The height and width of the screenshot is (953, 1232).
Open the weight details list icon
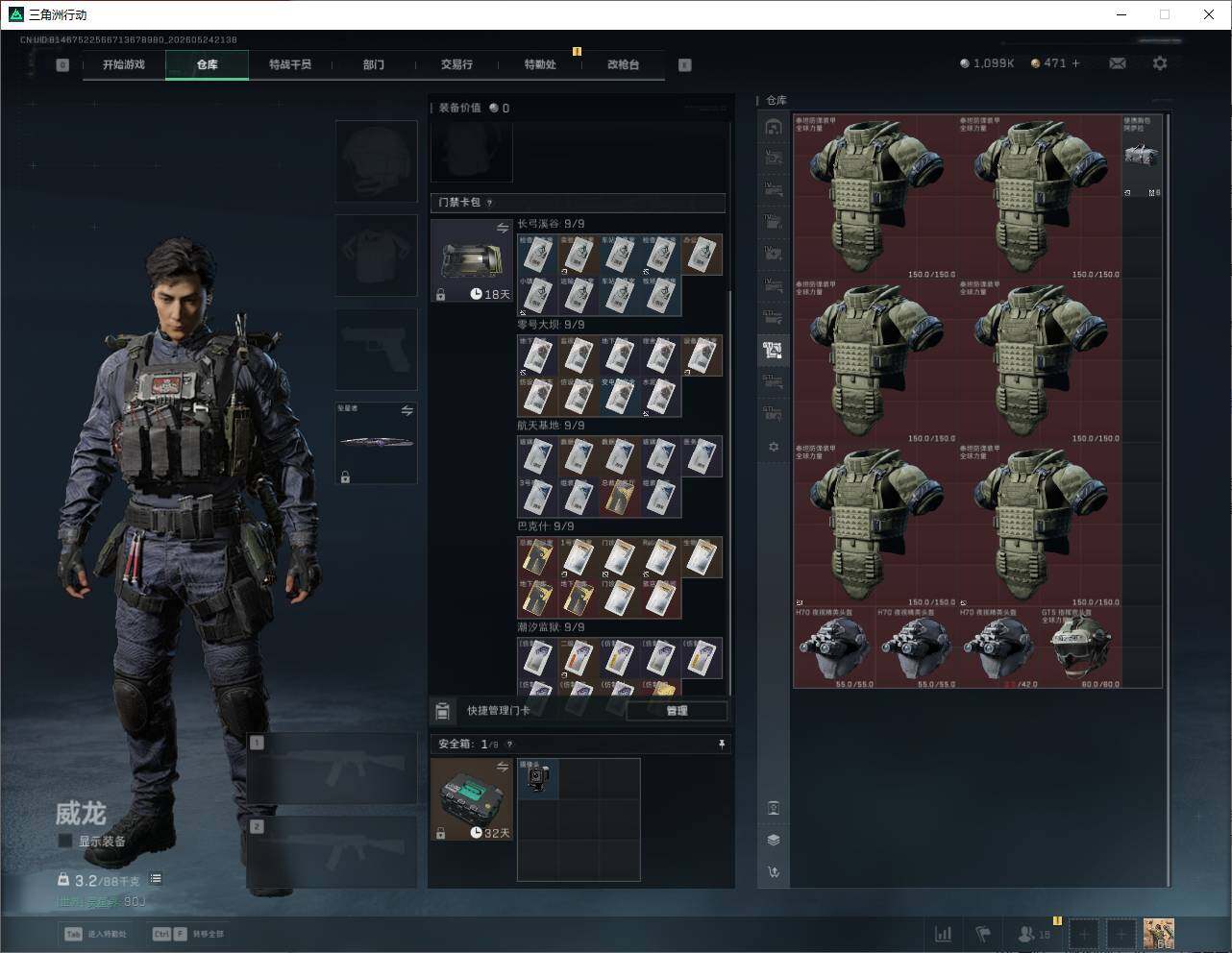point(156,879)
